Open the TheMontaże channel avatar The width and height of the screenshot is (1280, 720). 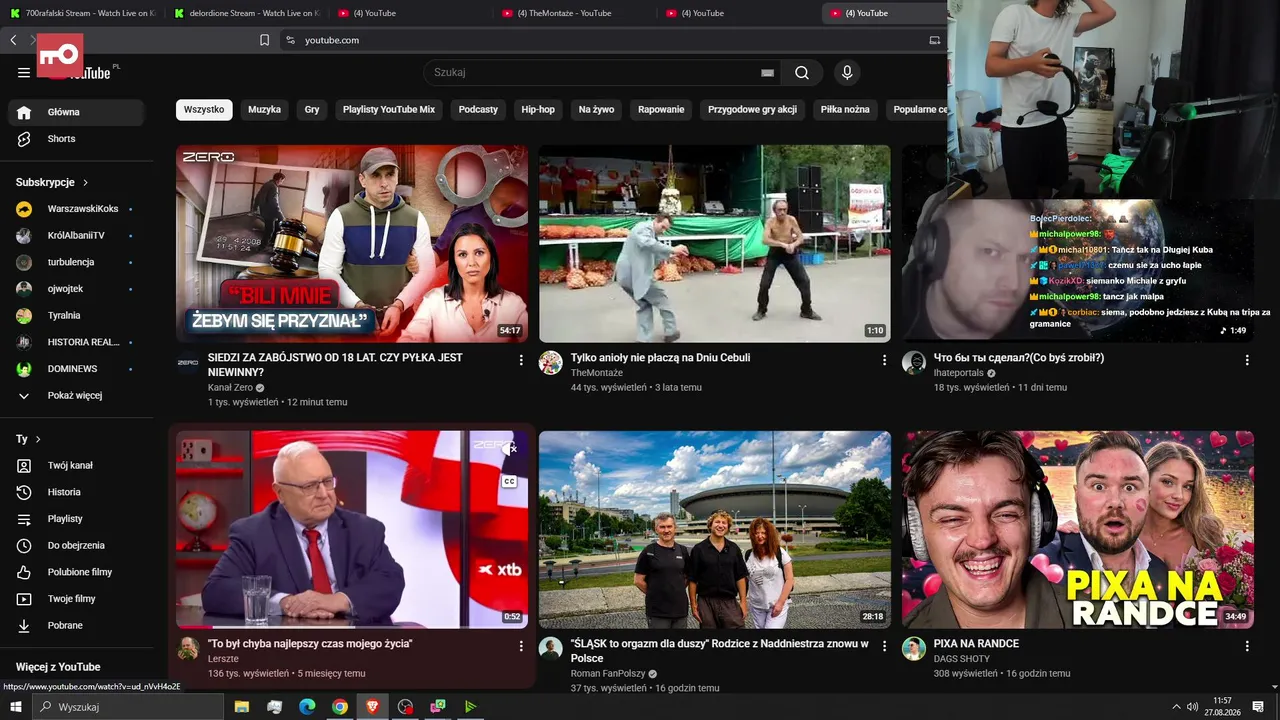pos(551,362)
